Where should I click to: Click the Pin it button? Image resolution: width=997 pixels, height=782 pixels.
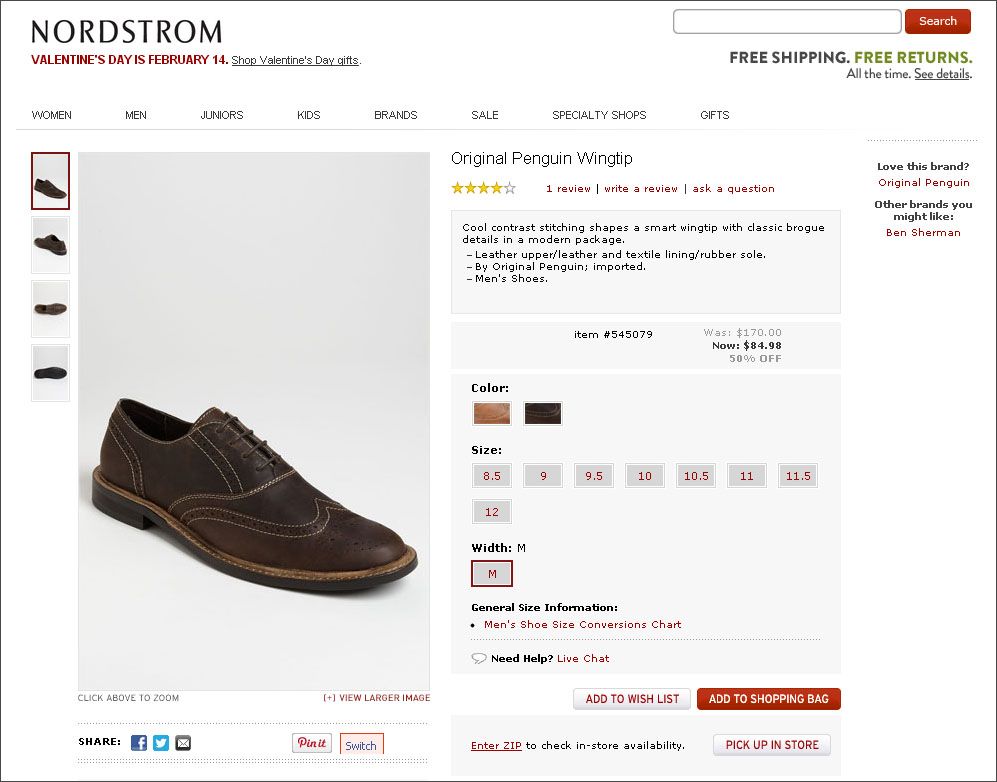[x=312, y=743]
